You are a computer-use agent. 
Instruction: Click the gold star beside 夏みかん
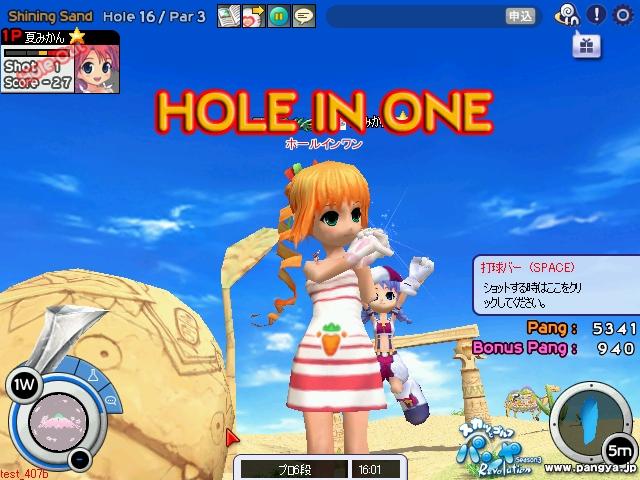click(x=77, y=36)
